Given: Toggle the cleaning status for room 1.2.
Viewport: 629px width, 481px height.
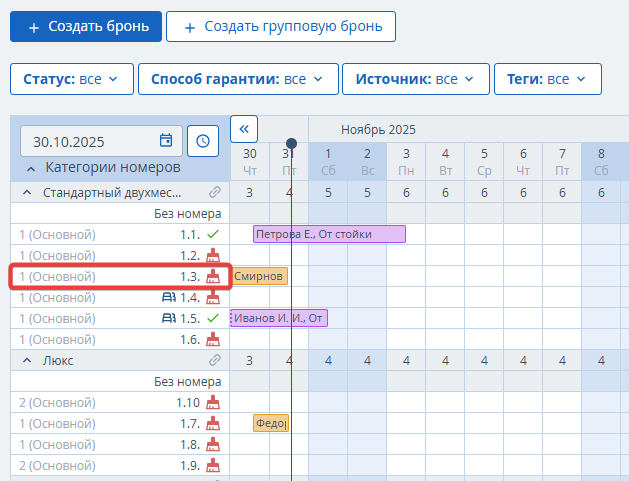Looking at the screenshot, I should click(x=212, y=255).
